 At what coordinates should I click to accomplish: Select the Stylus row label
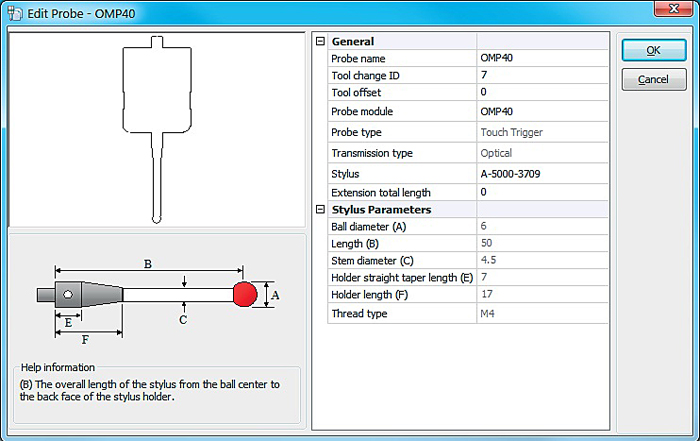click(x=345, y=174)
